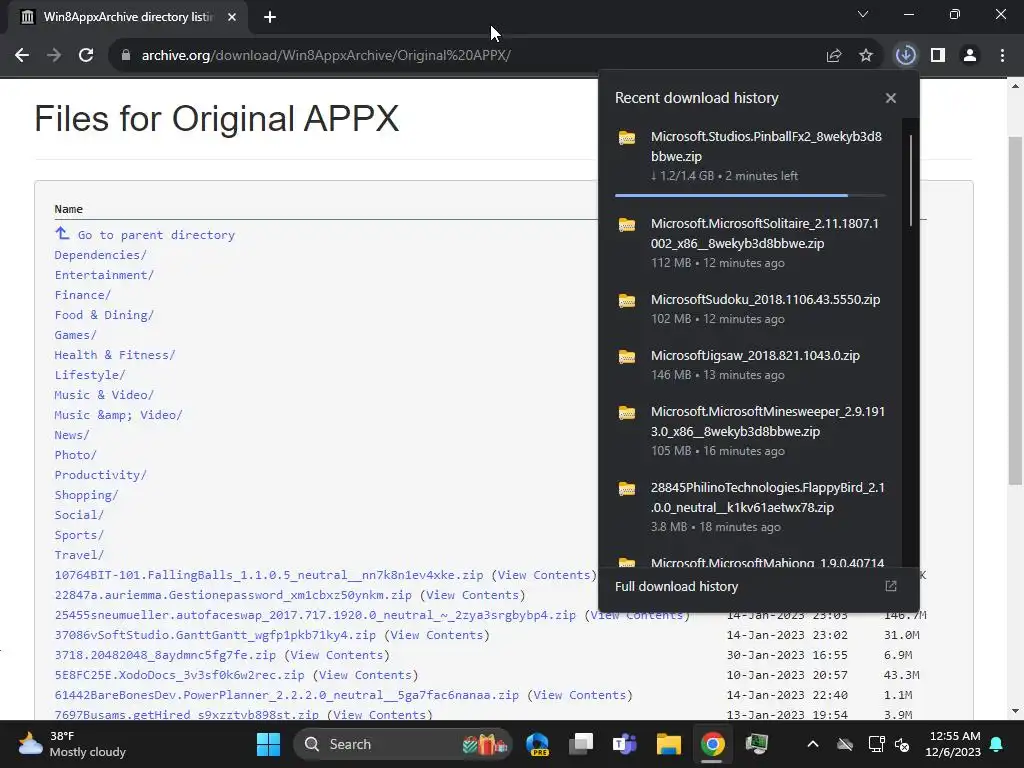Click the padlock site info icon
The width and height of the screenshot is (1024, 768).
[x=126, y=56]
